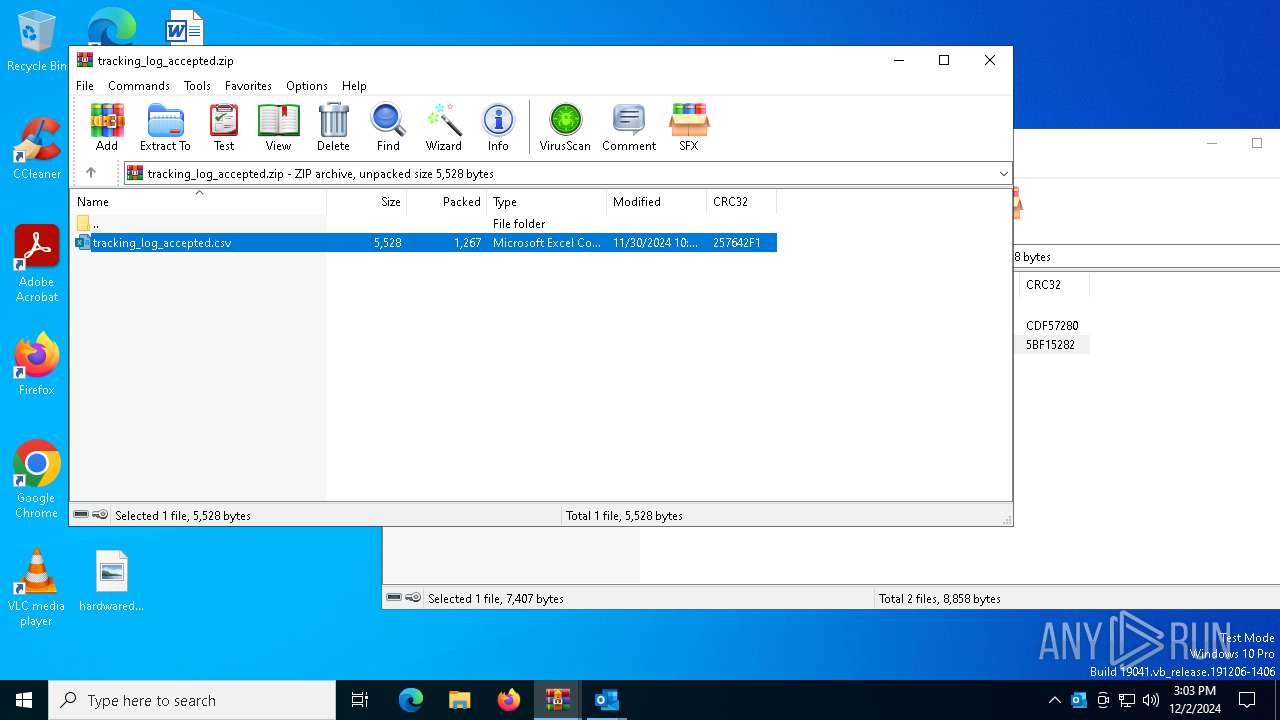Show archive Info
The width and height of the screenshot is (1280, 720).
pos(498,127)
